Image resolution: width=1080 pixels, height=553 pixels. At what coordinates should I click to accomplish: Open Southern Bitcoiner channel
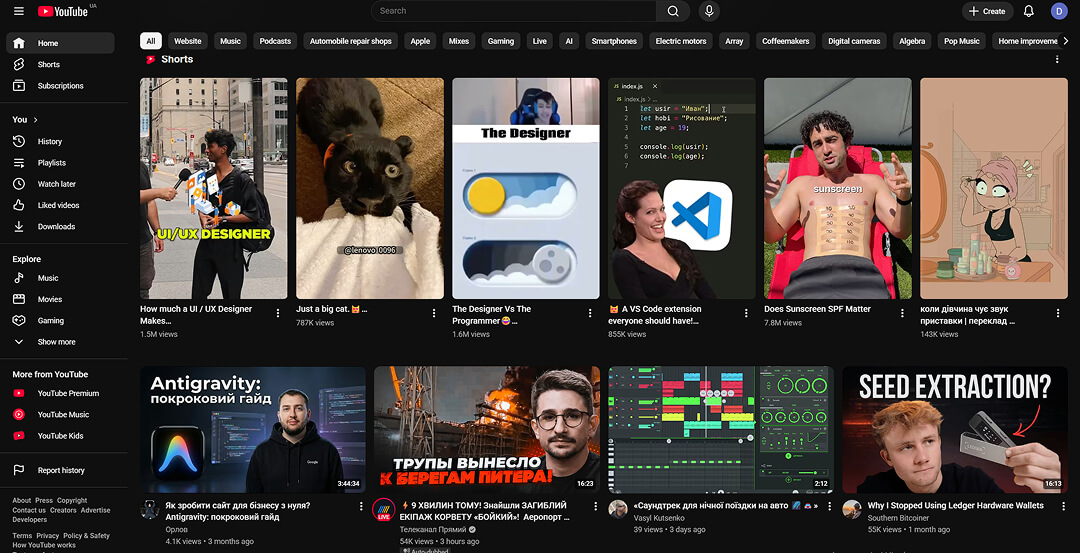pyautogui.click(x=898, y=518)
